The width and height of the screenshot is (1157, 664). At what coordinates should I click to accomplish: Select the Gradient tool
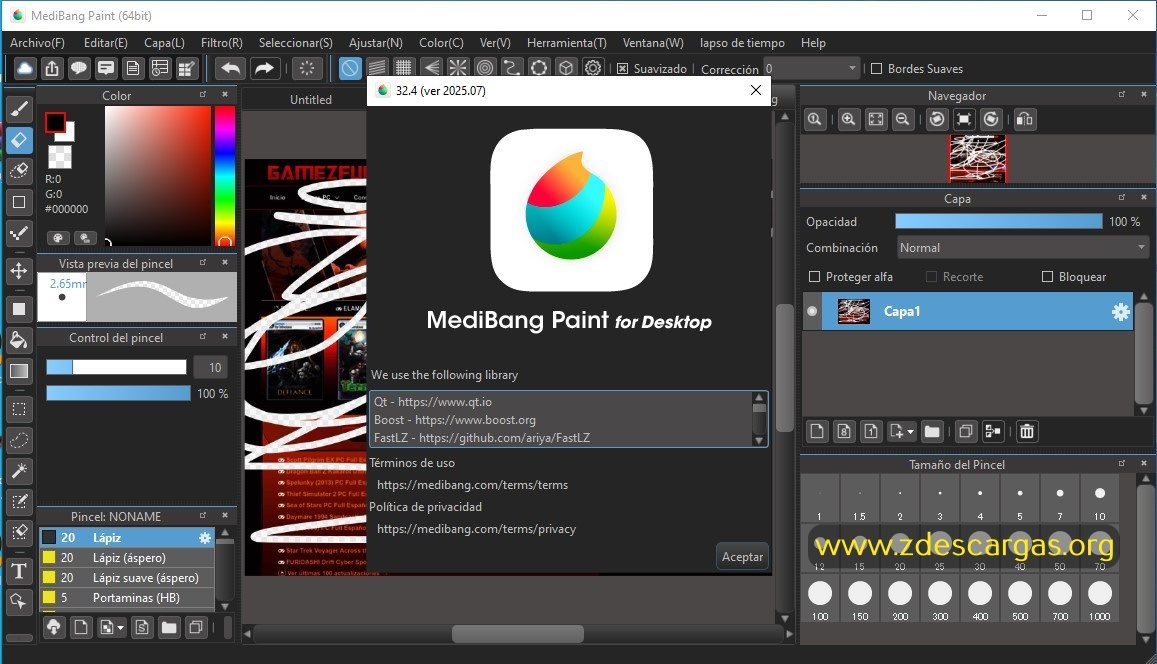[x=19, y=371]
